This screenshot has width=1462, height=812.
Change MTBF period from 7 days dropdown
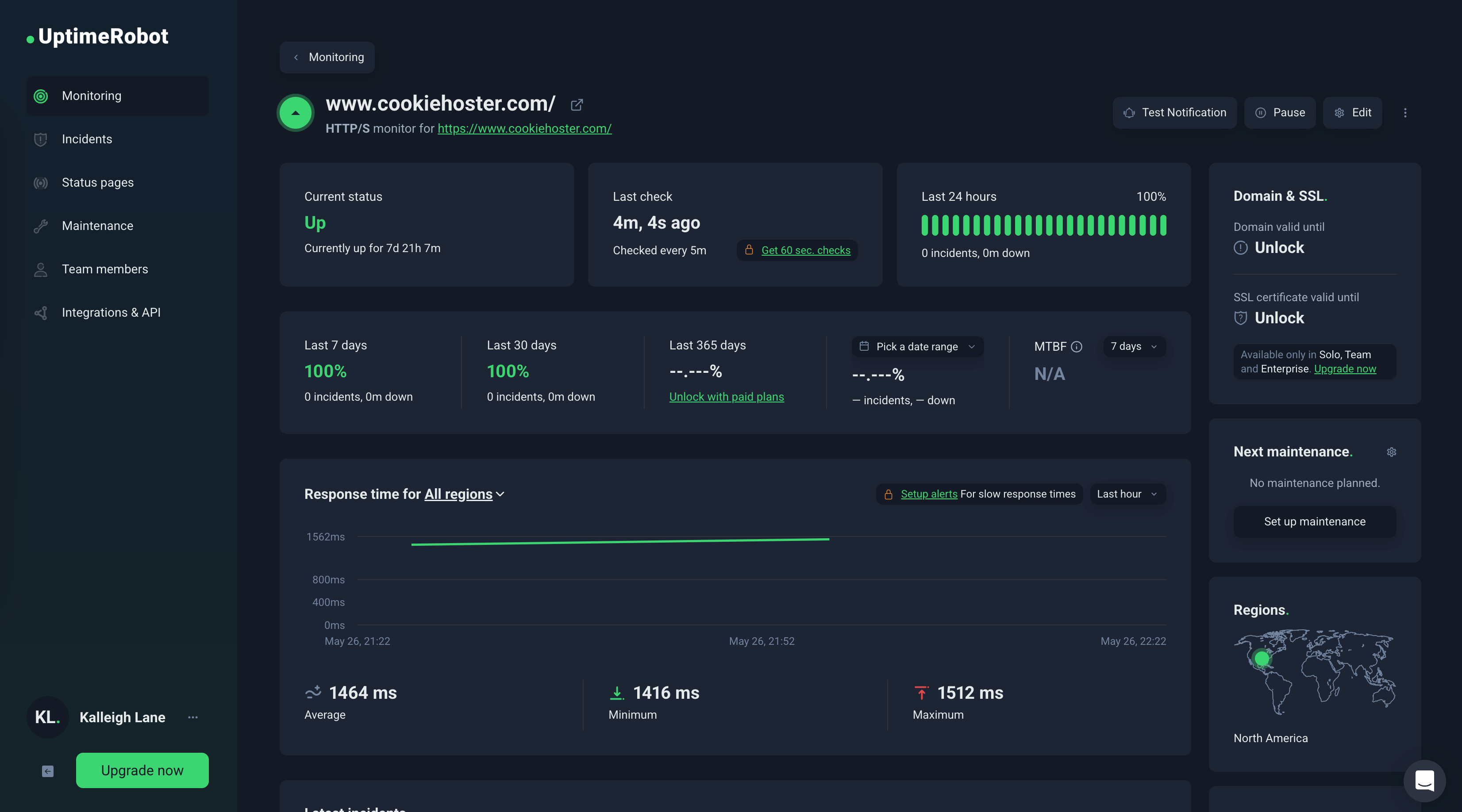point(1134,347)
